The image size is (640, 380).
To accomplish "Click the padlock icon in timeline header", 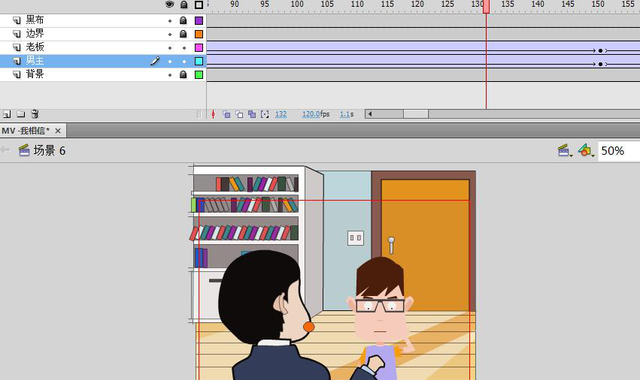I will (184, 4).
